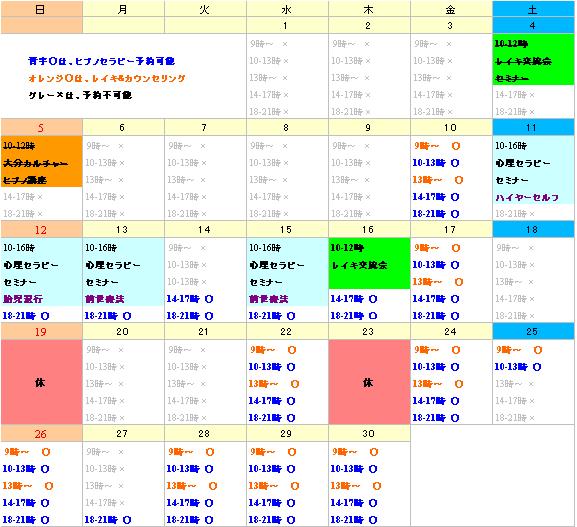The image size is (577, 527).
Task: Click the 9時〜 orange slot on the 26th
Action: tap(27, 452)
